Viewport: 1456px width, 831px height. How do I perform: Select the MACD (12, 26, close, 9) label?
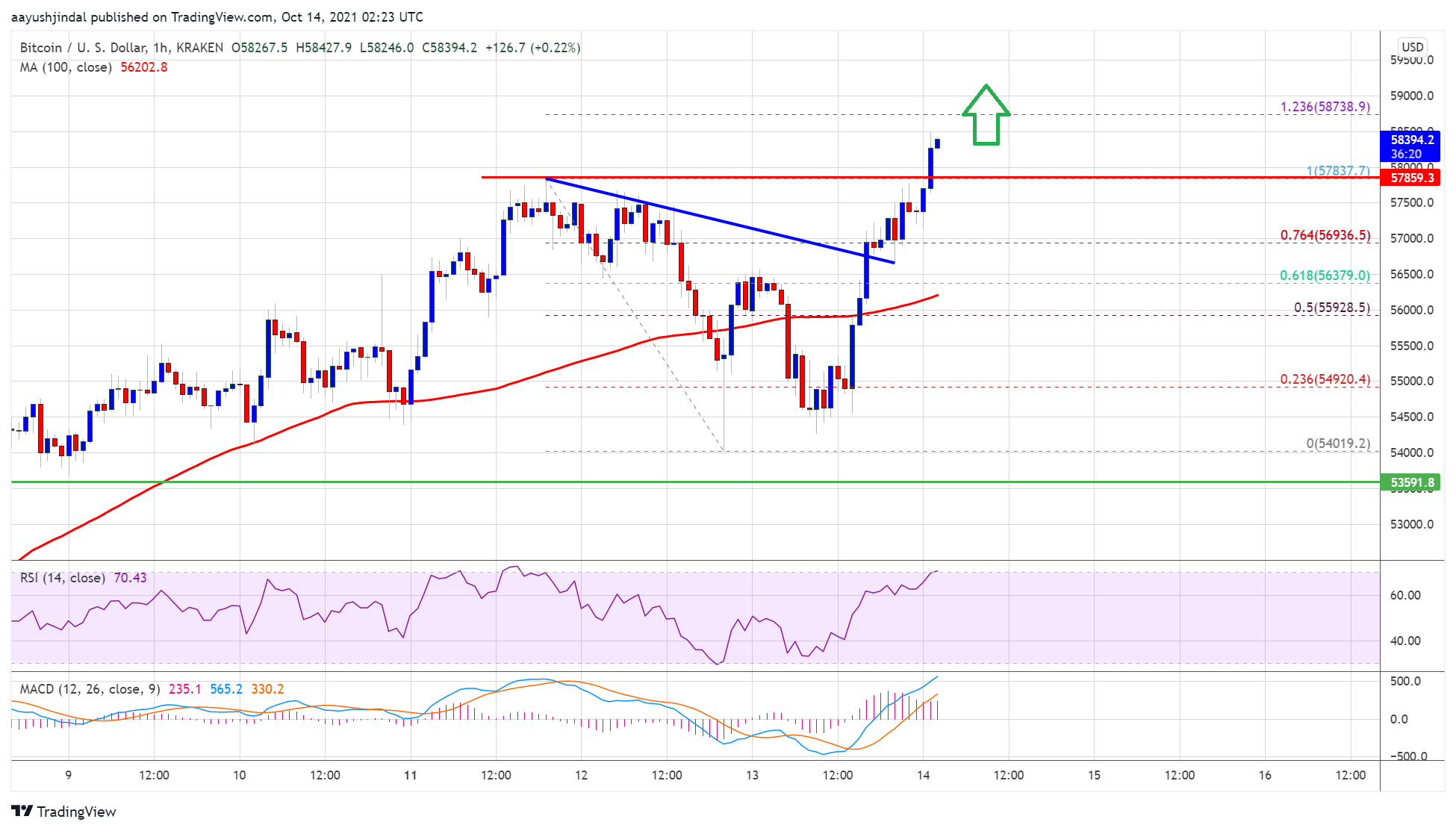pyautogui.click(x=90, y=689)
